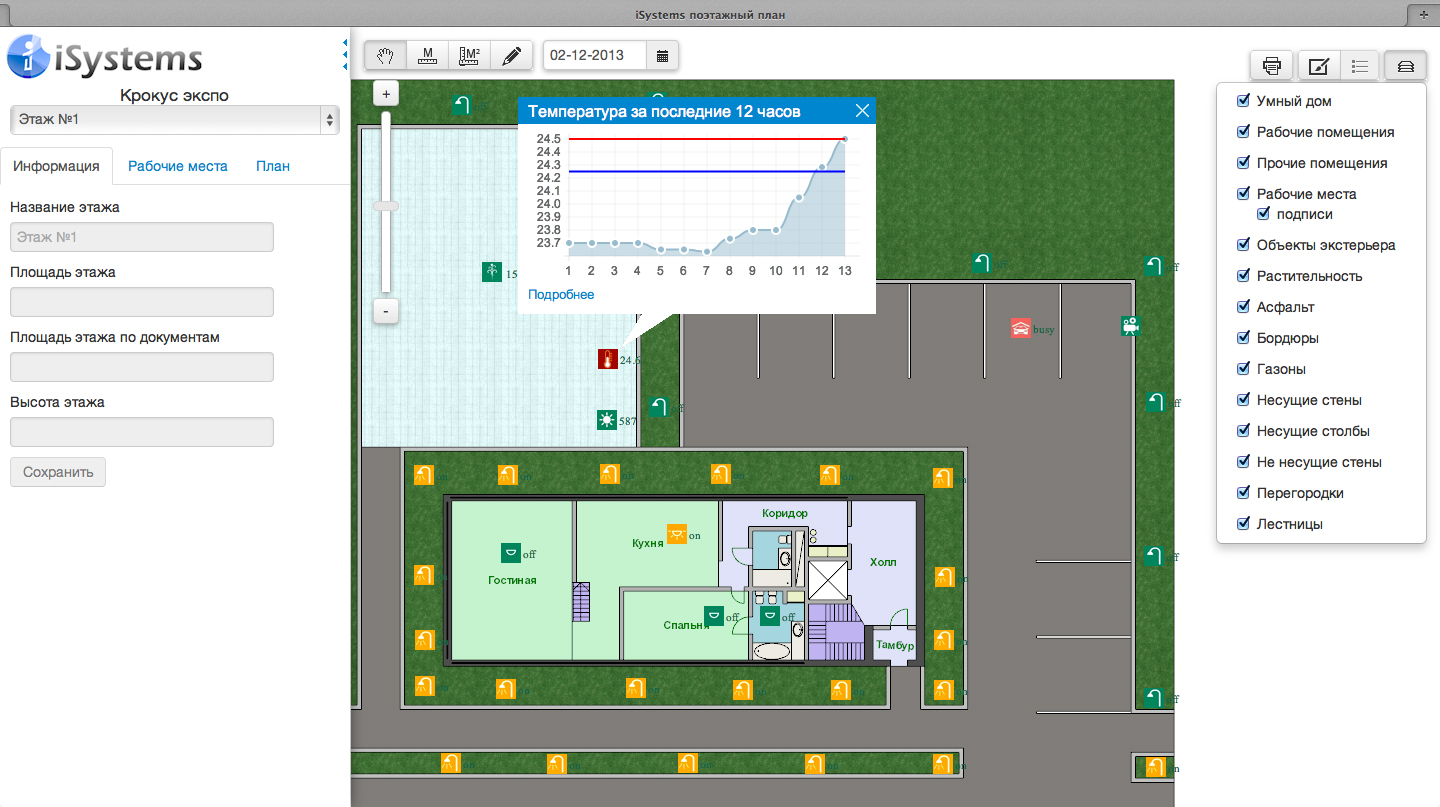Switch to the Рабочие места tab

(x=178, y=166)
